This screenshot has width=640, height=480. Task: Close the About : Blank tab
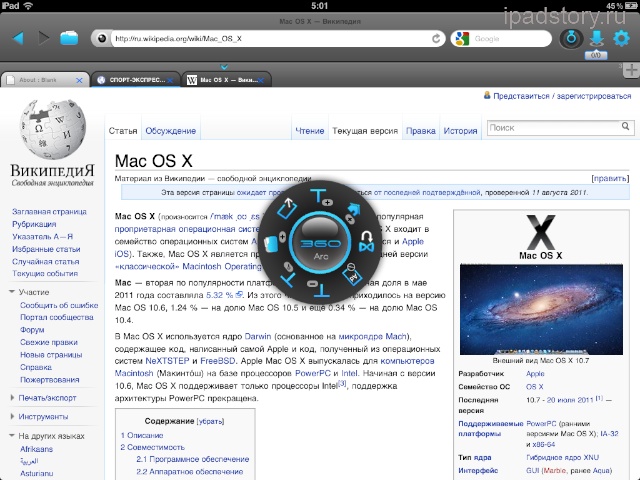click(x=80, y=80)
